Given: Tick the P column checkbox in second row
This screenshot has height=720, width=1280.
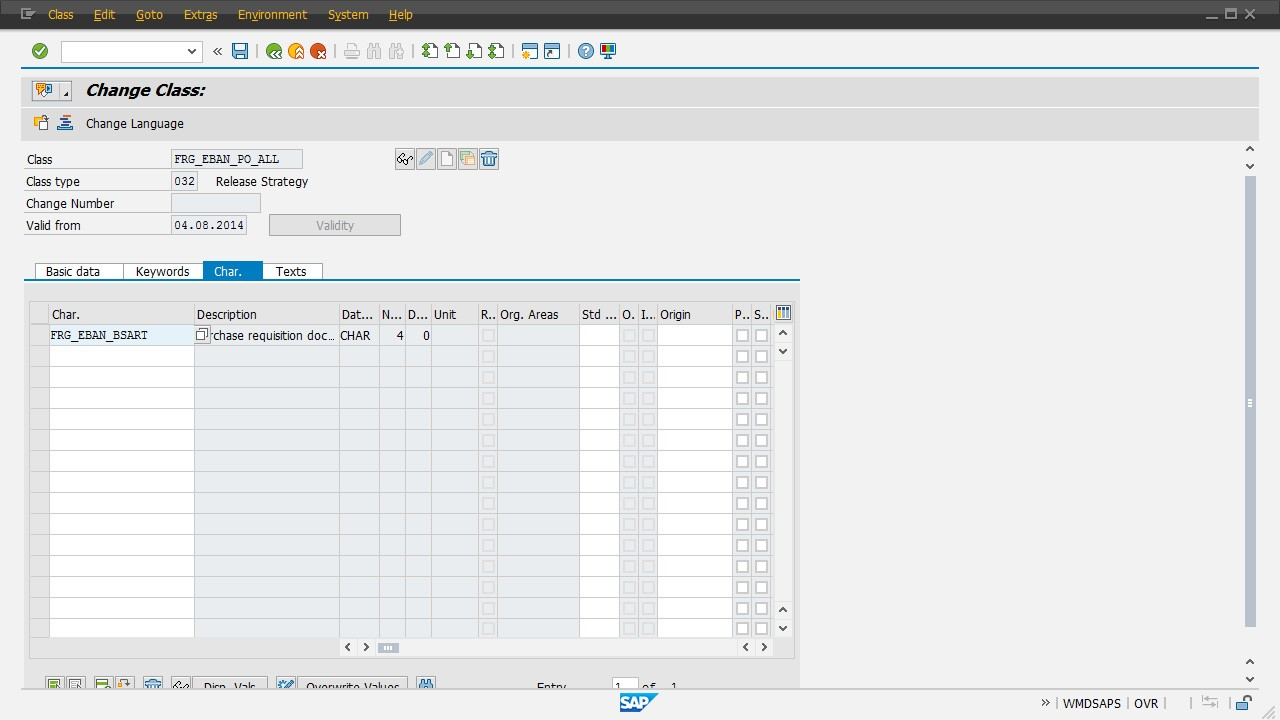Looking at the screenshot, I should pyautogui.click(x=742, y=357).
